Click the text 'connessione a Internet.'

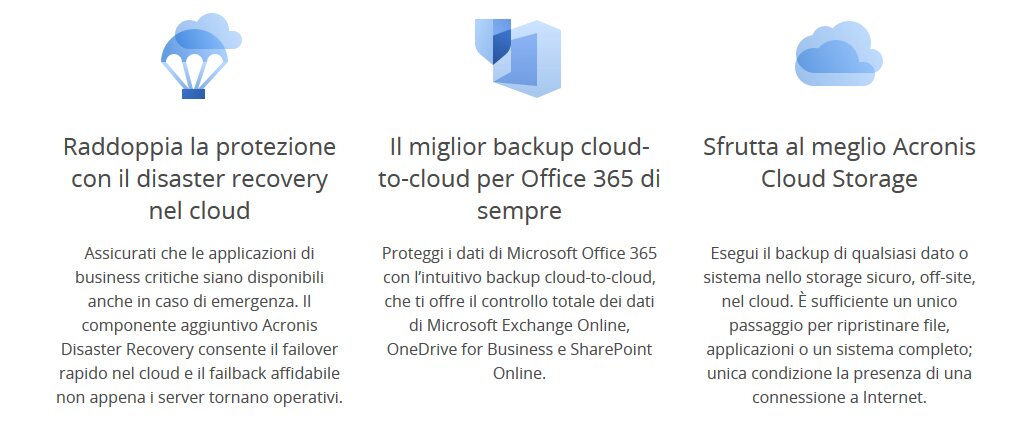click(839, 398)
